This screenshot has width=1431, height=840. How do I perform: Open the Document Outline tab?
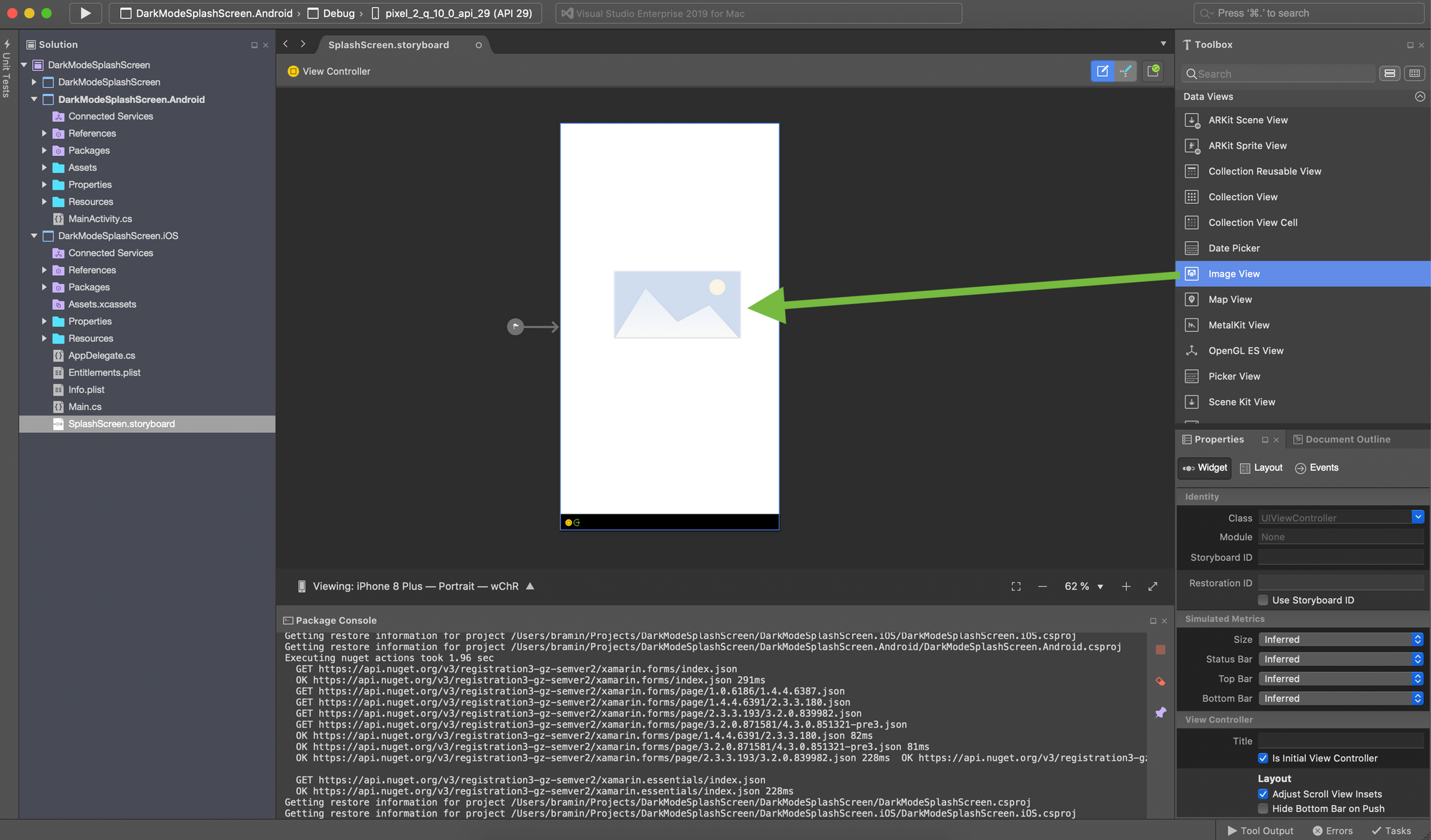[x=1342, y=439]
